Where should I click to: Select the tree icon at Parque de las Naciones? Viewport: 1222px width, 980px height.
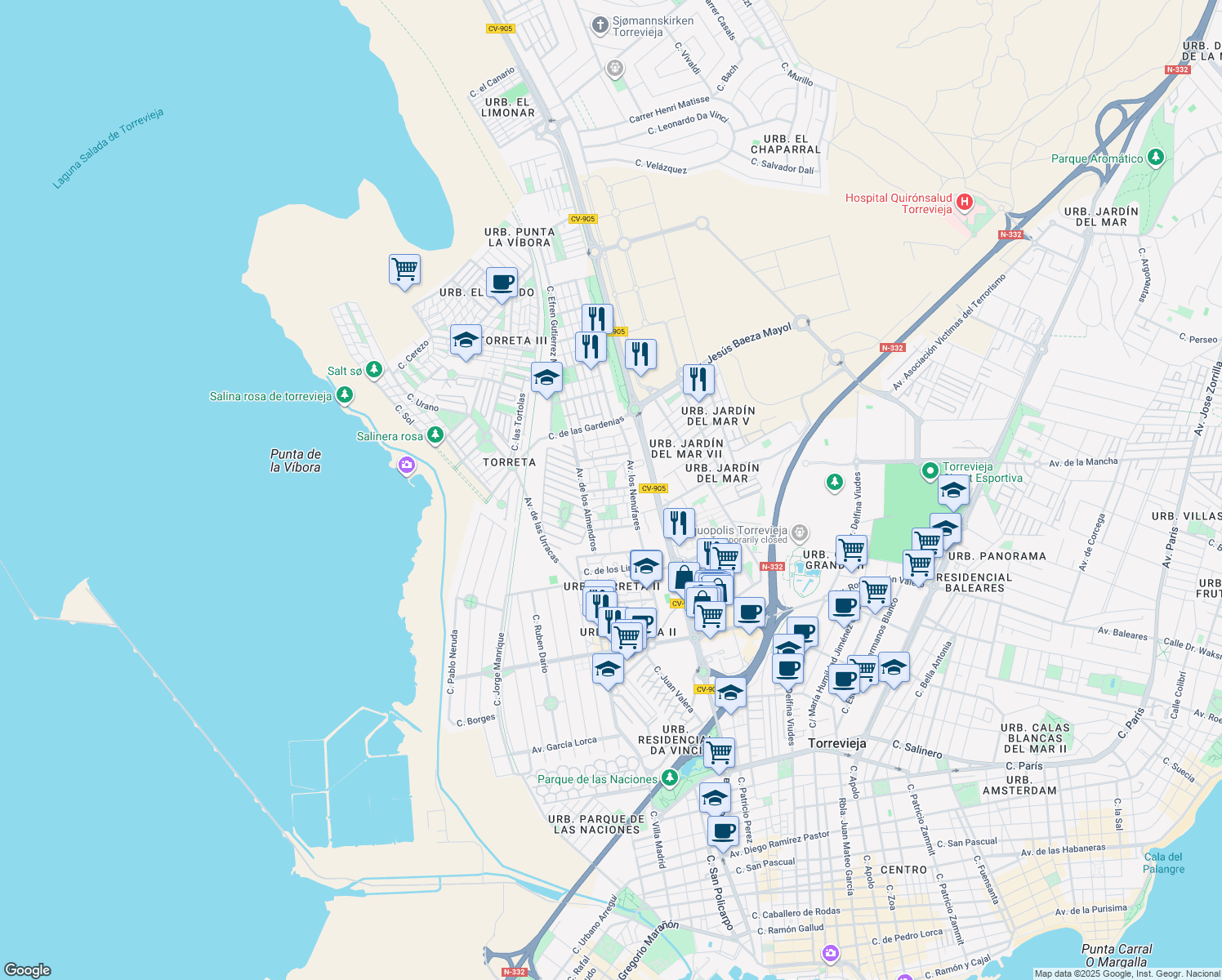click(x=670, y=777)
